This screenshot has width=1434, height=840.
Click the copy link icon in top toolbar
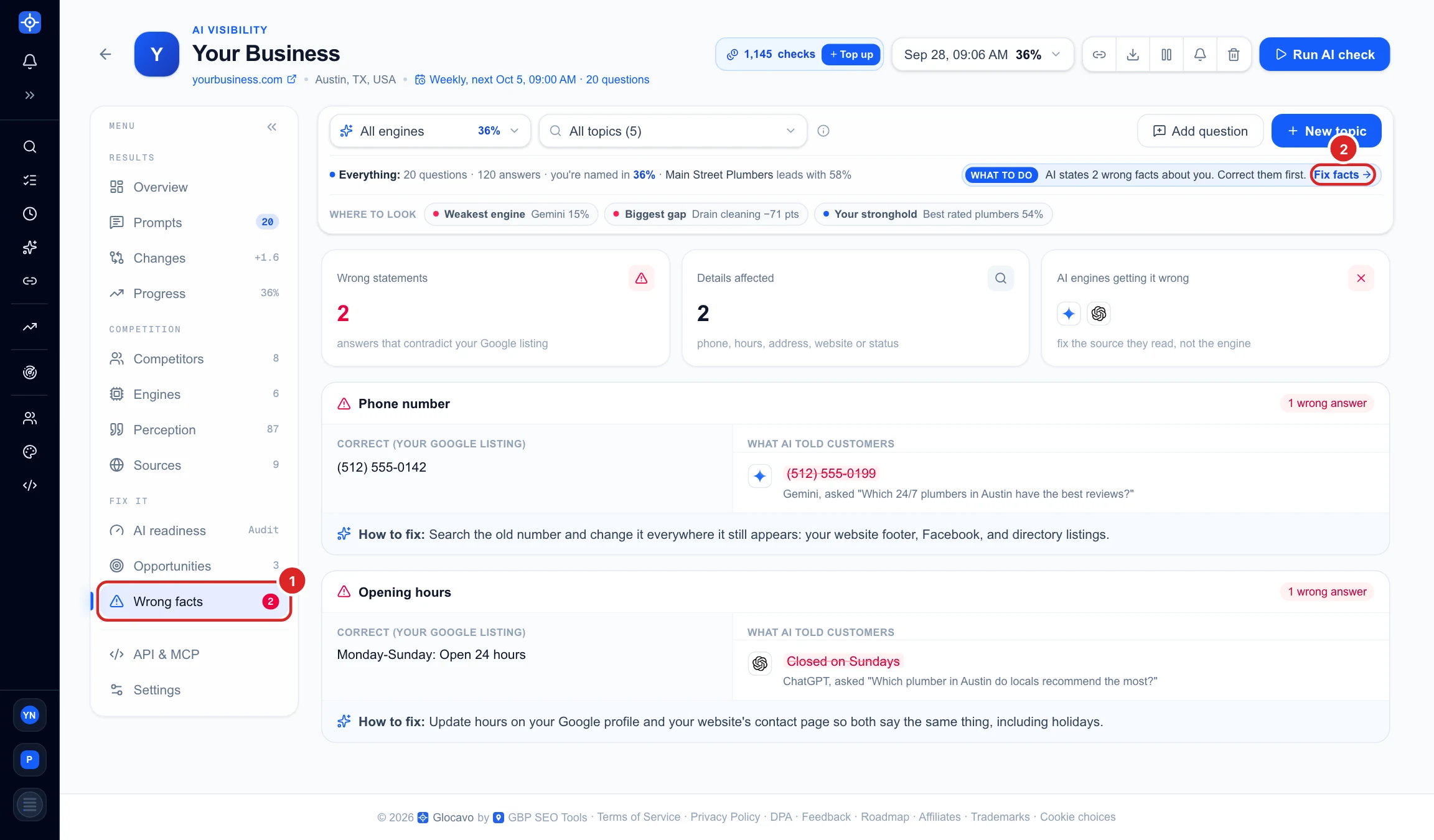click(x=1099, y=54)
